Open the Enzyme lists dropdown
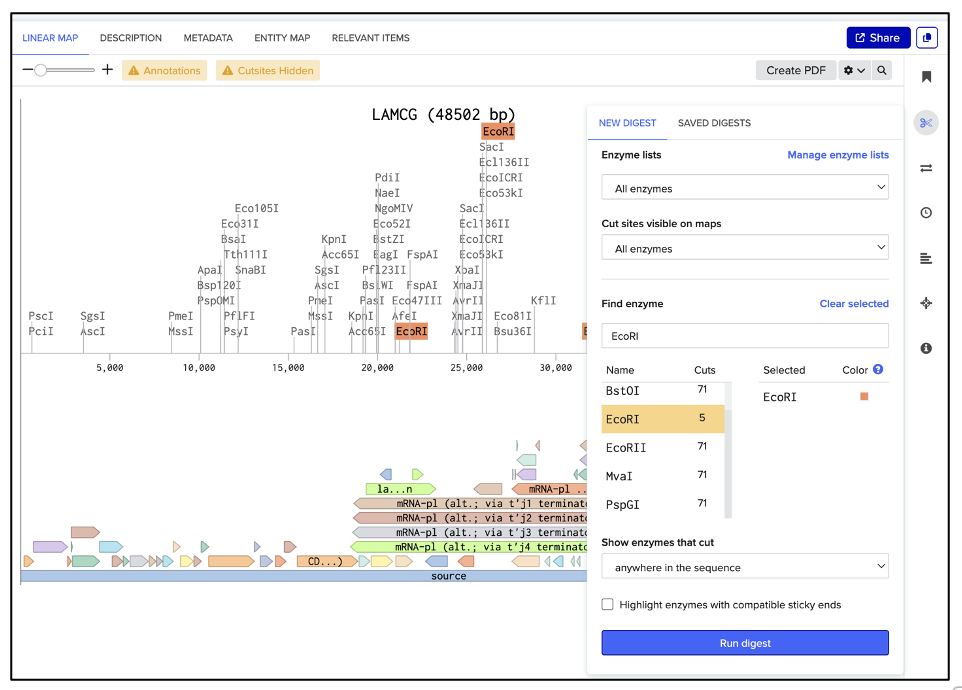The height and width of the screenshot is (690, 962). coord(745,188)
